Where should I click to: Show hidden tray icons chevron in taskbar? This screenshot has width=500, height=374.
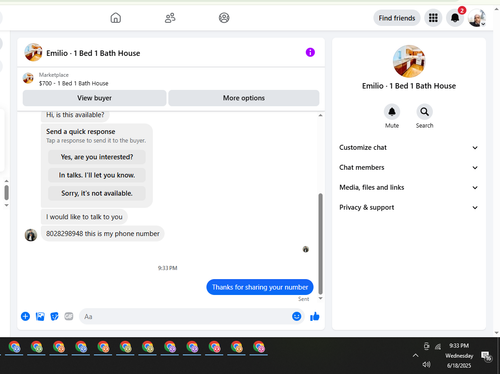pos(415,355)
